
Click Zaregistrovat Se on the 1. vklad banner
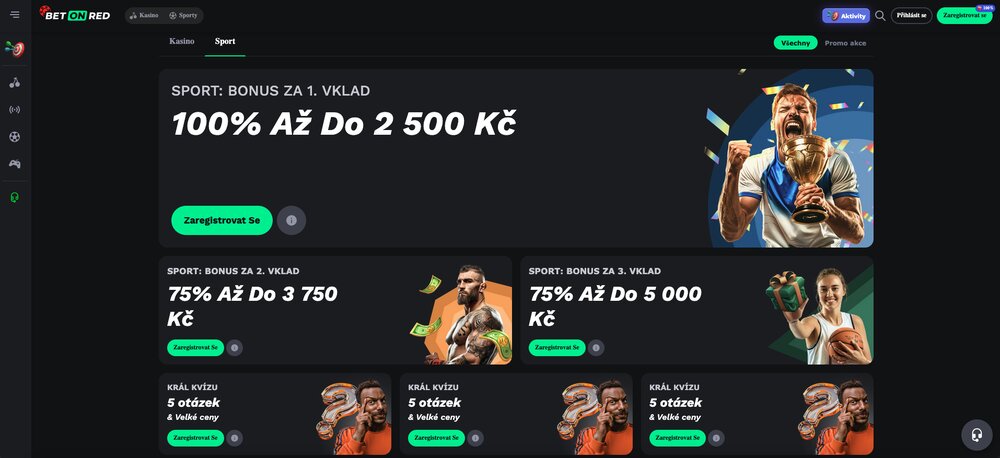click(222, 220)
